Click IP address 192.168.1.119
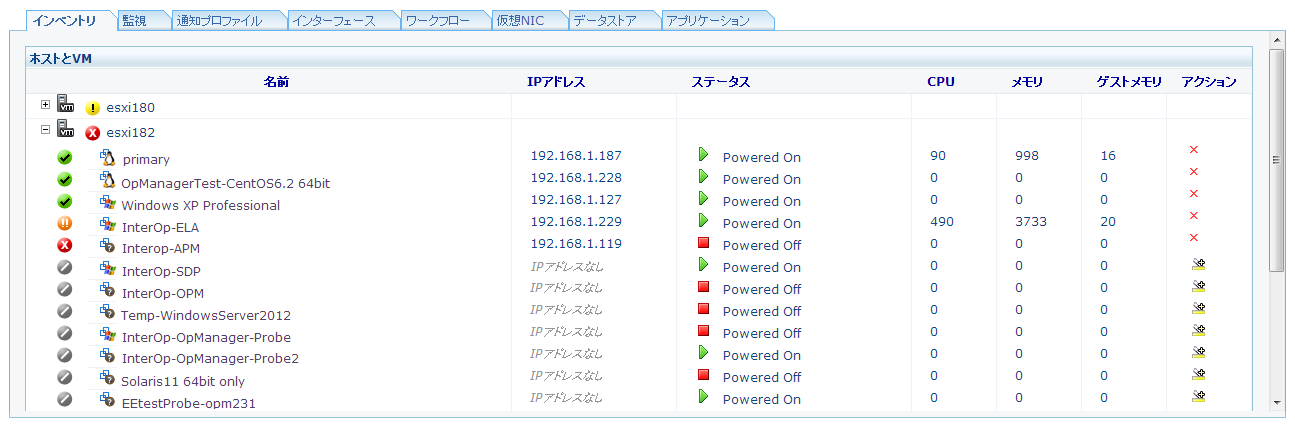This screenshot has height=428, width=1295. [576, 243]
